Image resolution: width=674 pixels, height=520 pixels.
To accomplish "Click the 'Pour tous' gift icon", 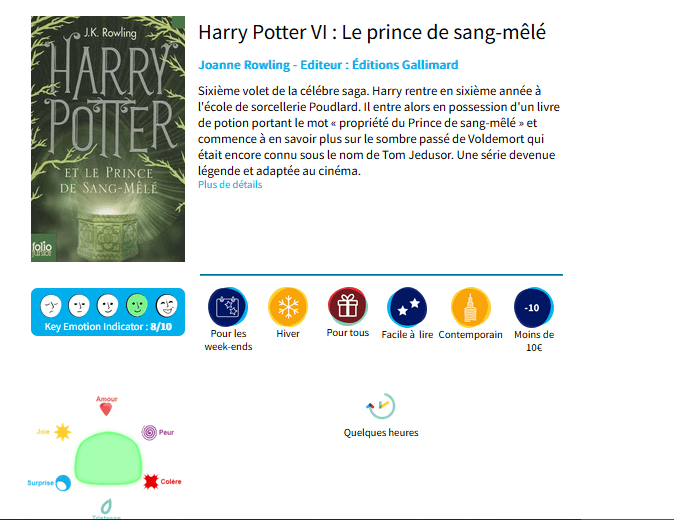I will [x=347, y=306].
